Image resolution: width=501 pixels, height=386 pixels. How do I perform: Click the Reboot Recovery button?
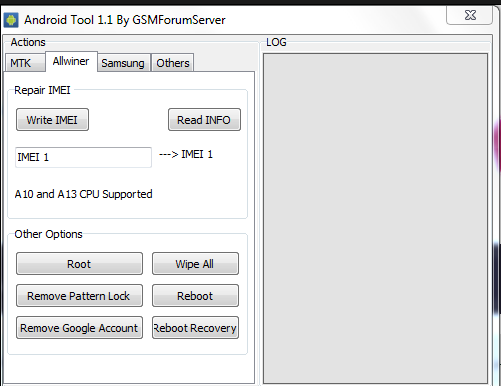click(195, 328)
